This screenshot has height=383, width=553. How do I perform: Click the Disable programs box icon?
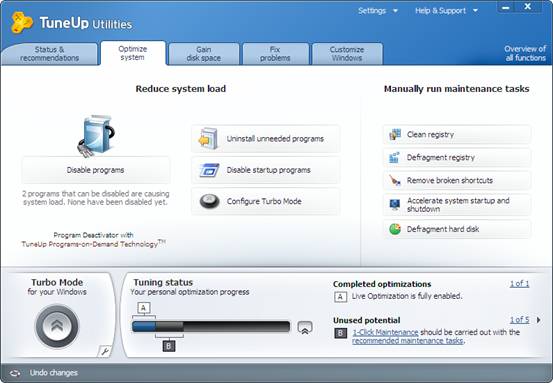click(96, 135)
